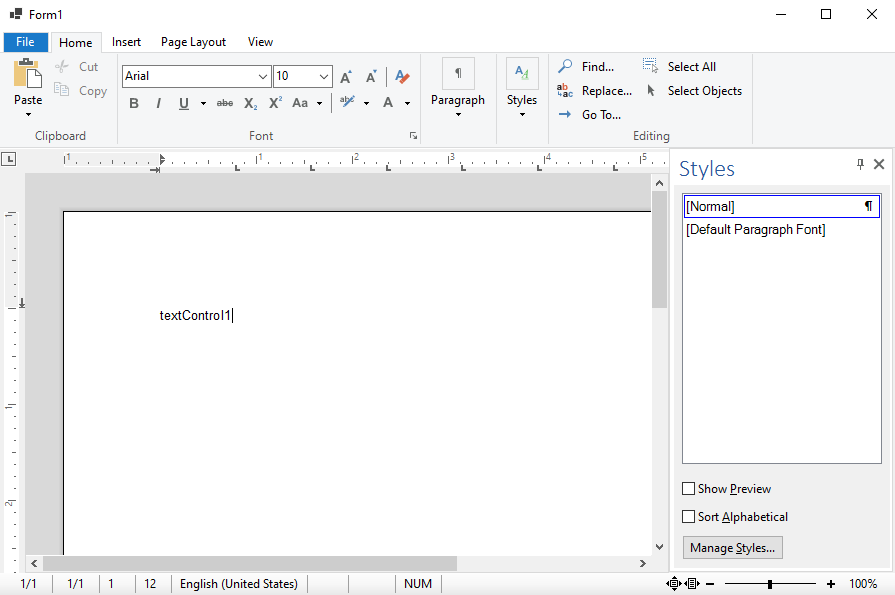Clear formatting with the eraser A icon
The width and height of the screenshot is (895, 595).
pyautogui.click(x=402, y=77)
